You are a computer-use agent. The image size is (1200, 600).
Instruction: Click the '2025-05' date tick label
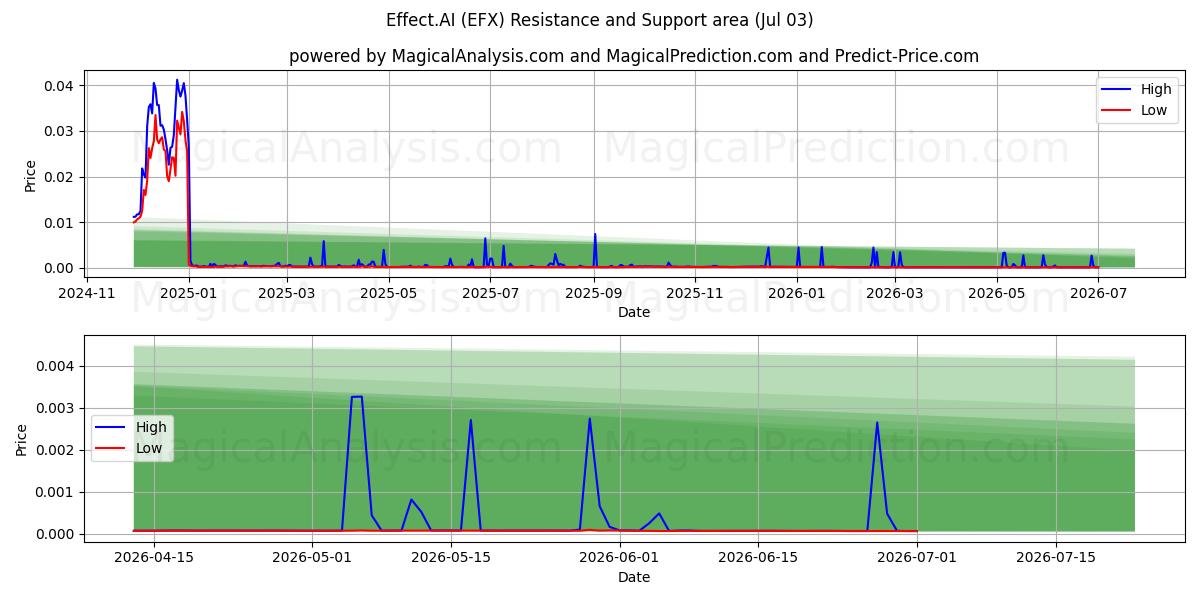388,293
